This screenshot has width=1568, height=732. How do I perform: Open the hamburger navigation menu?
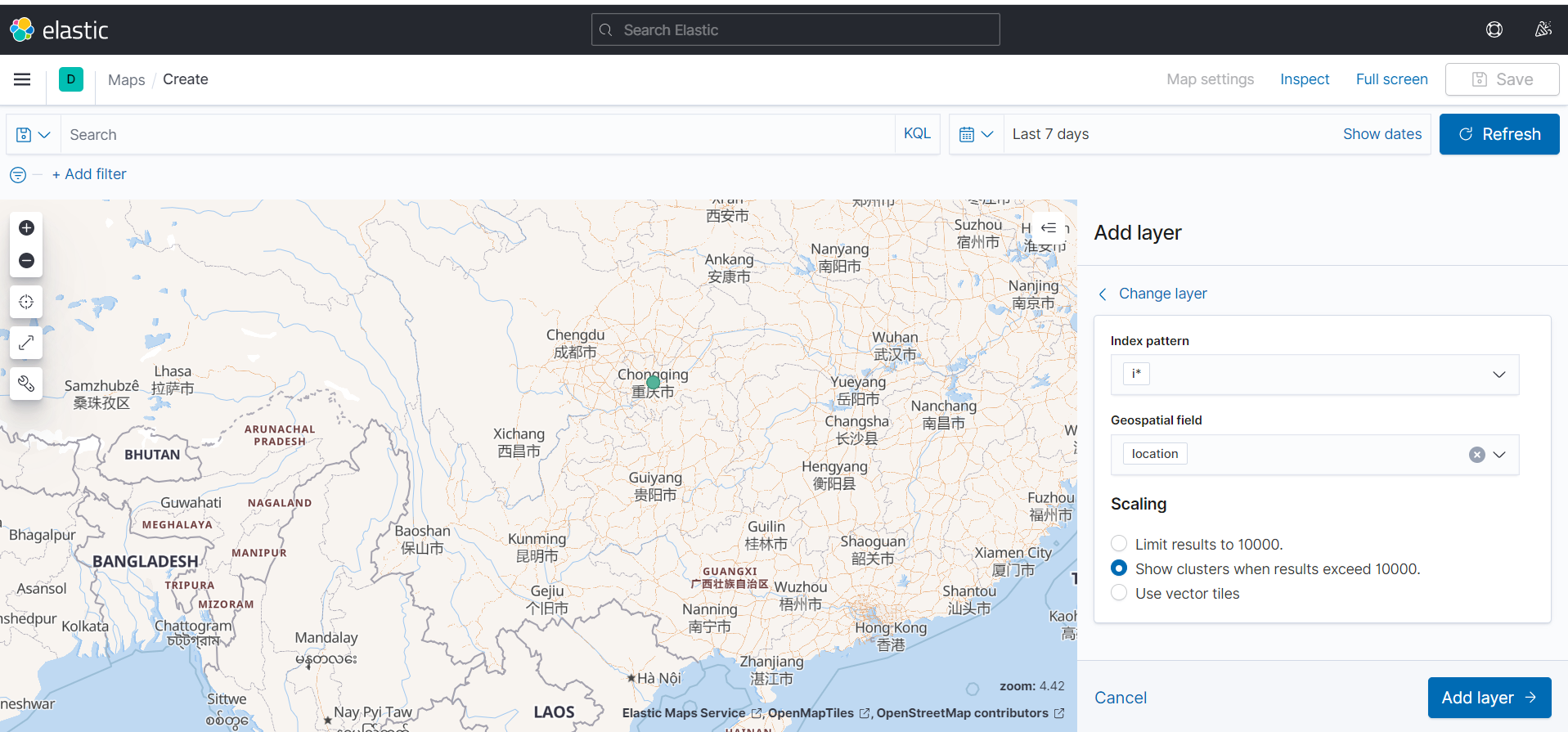(22, 79)
